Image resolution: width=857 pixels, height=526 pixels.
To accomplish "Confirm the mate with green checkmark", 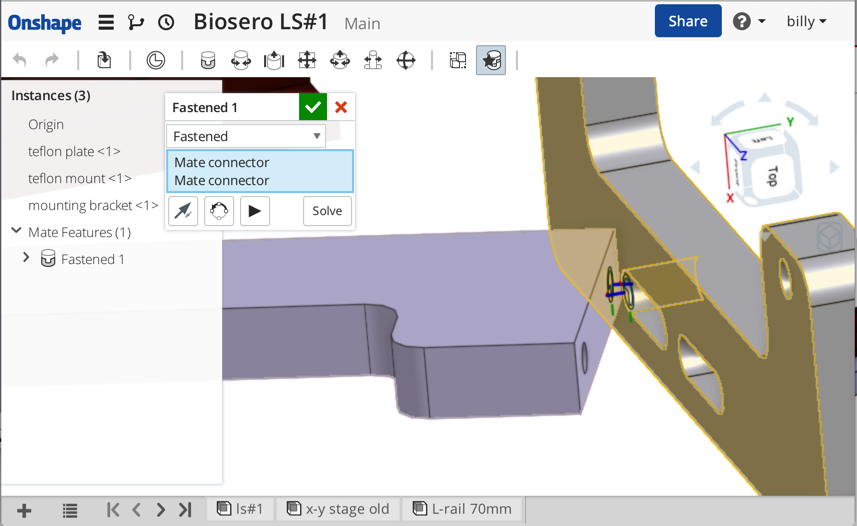I will pos(313,107).
